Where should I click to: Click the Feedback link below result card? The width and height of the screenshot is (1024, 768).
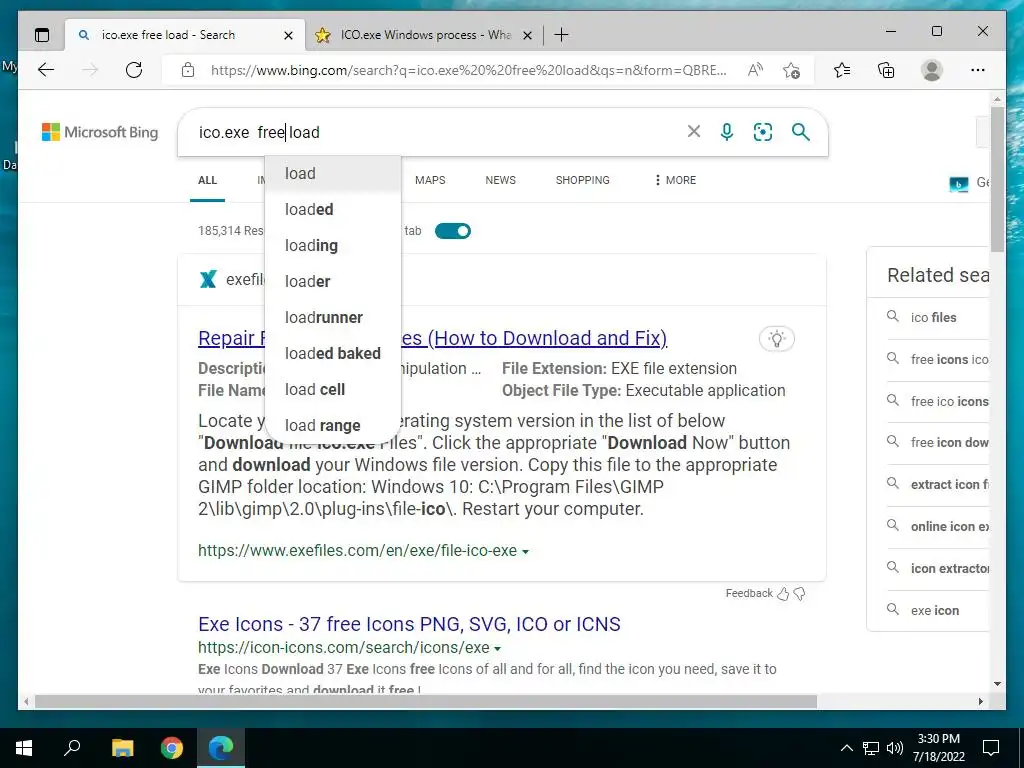pyautogui.click(x=749, y=594)
